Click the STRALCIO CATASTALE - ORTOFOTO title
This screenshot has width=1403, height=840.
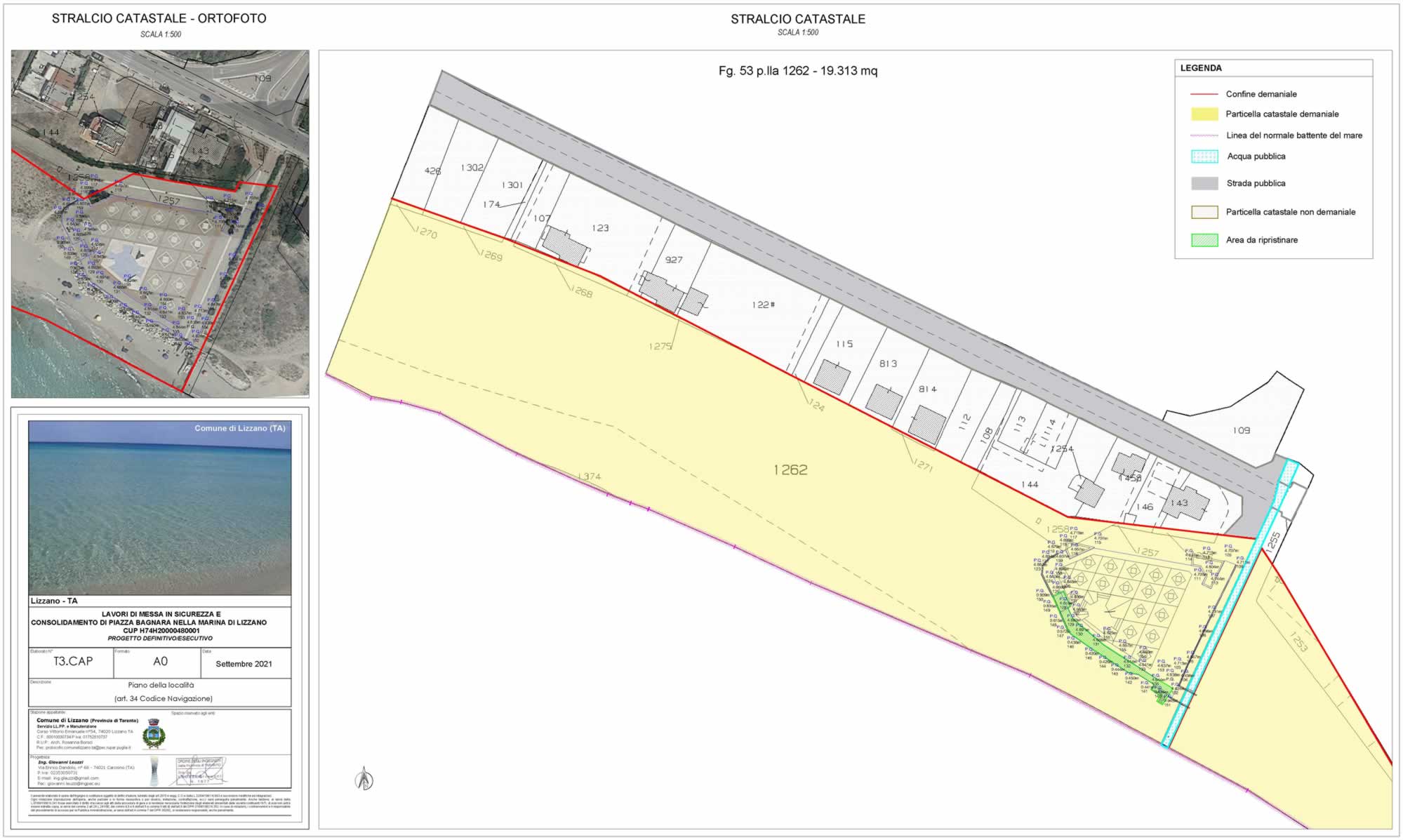pos(158,19)
